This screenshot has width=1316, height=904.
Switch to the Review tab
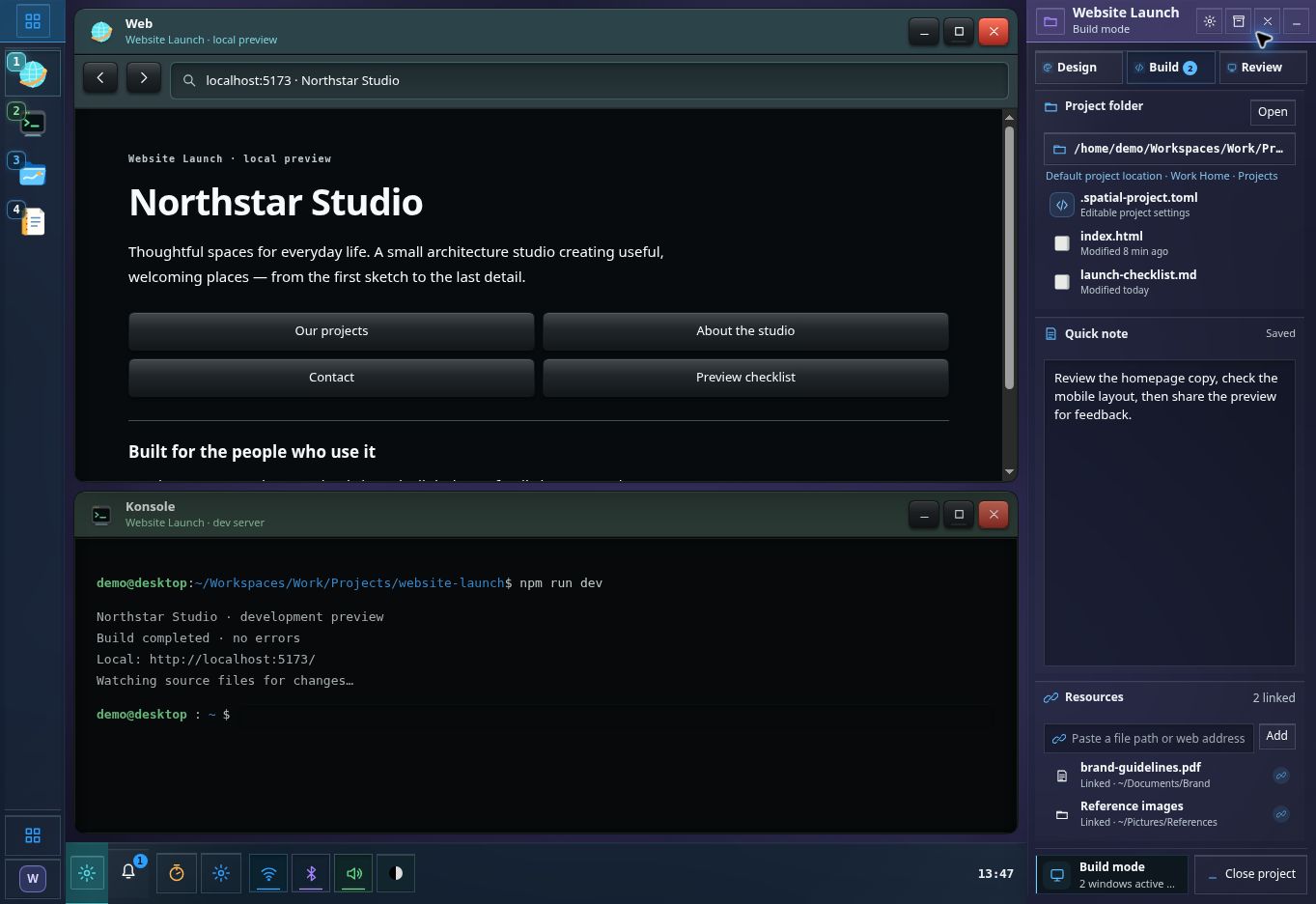tap(1262, 68)
